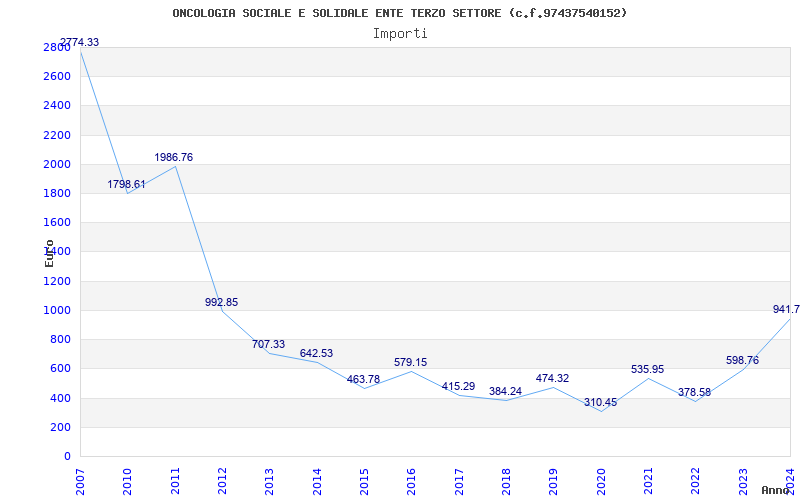Click the data label 1986.76

point(173,157)
